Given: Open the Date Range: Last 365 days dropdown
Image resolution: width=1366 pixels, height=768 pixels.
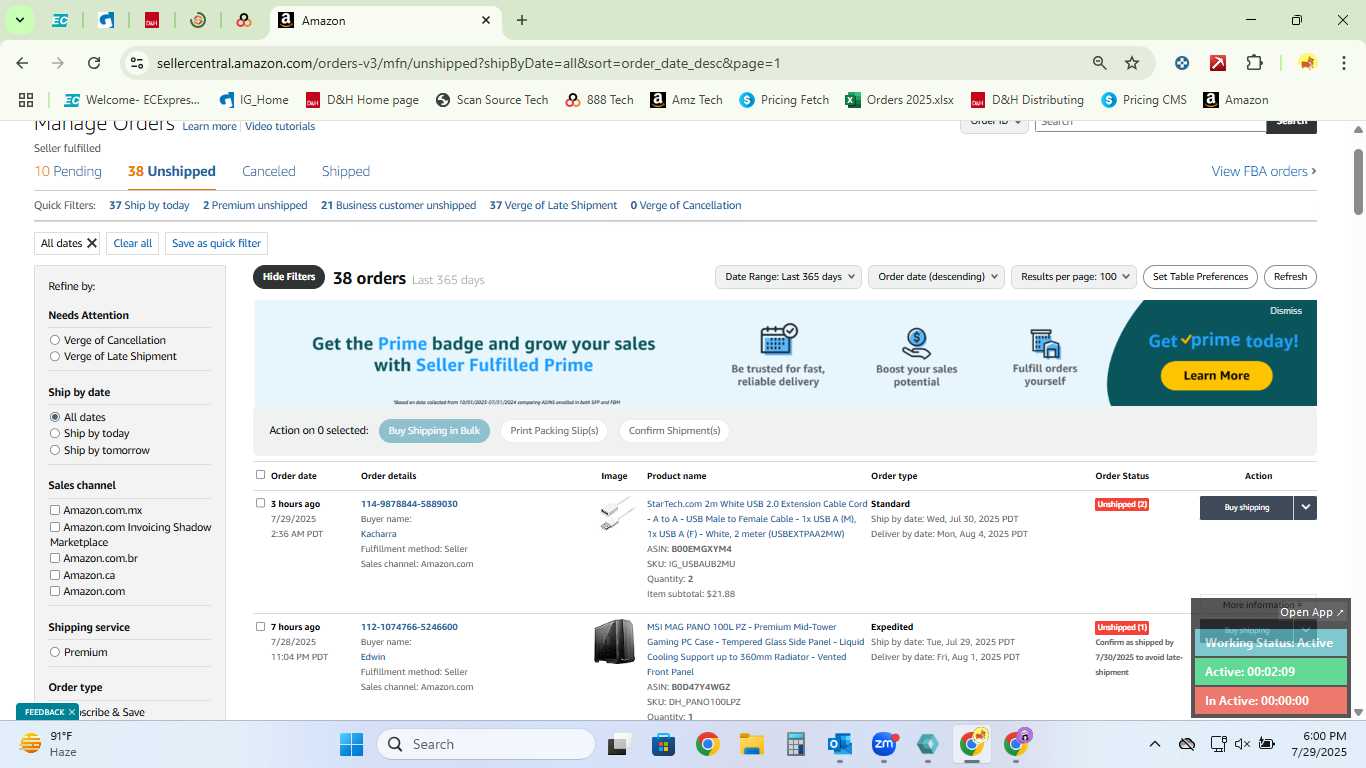Looking at the screenshot, I should click(x=790, y=277).
